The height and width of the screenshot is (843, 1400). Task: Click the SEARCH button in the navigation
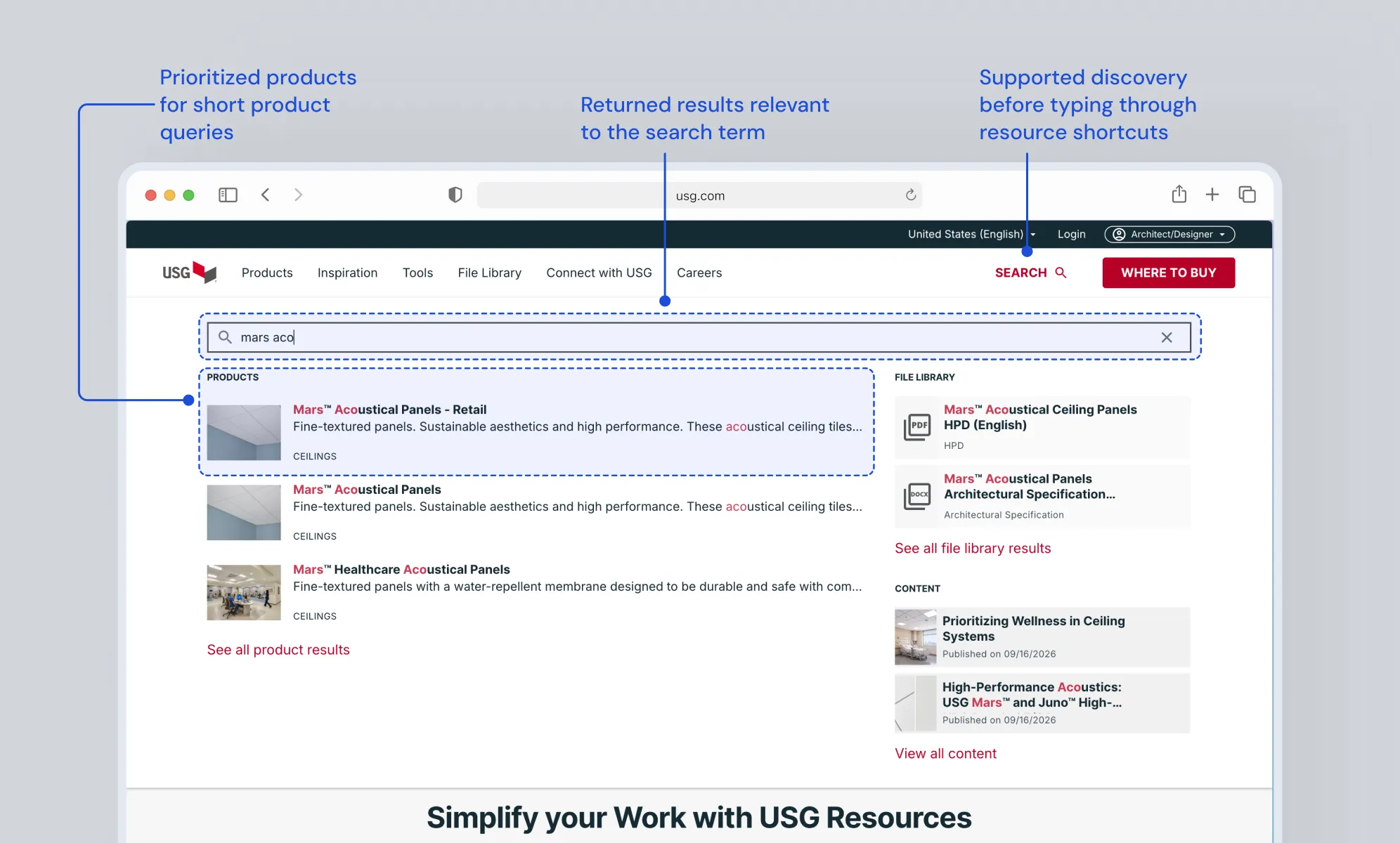tap(1030, 273)
